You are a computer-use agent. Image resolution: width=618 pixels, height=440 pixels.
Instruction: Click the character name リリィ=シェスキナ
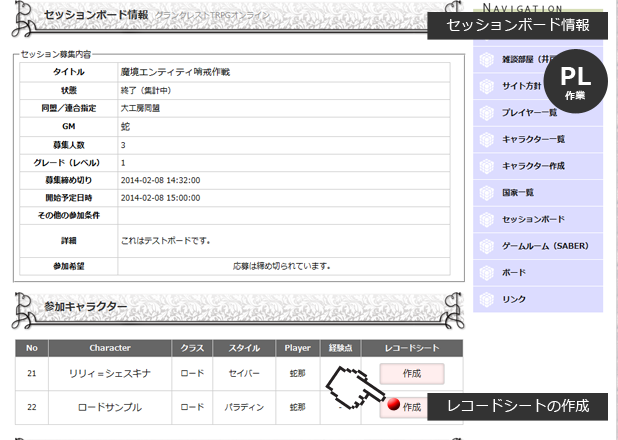pos(110,374)
